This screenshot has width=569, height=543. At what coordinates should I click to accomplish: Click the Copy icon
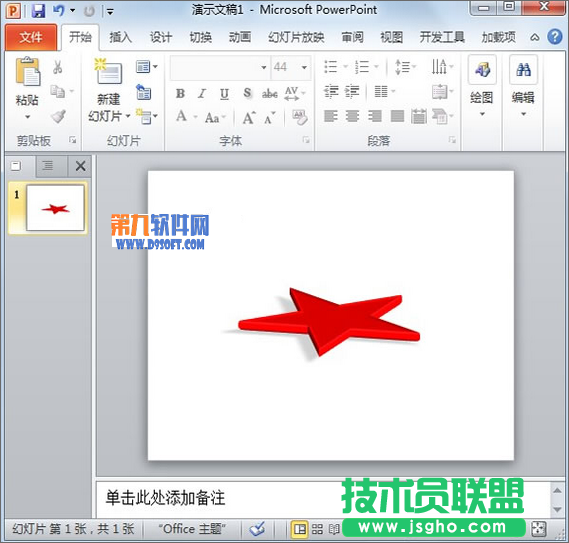click(58, 91)
